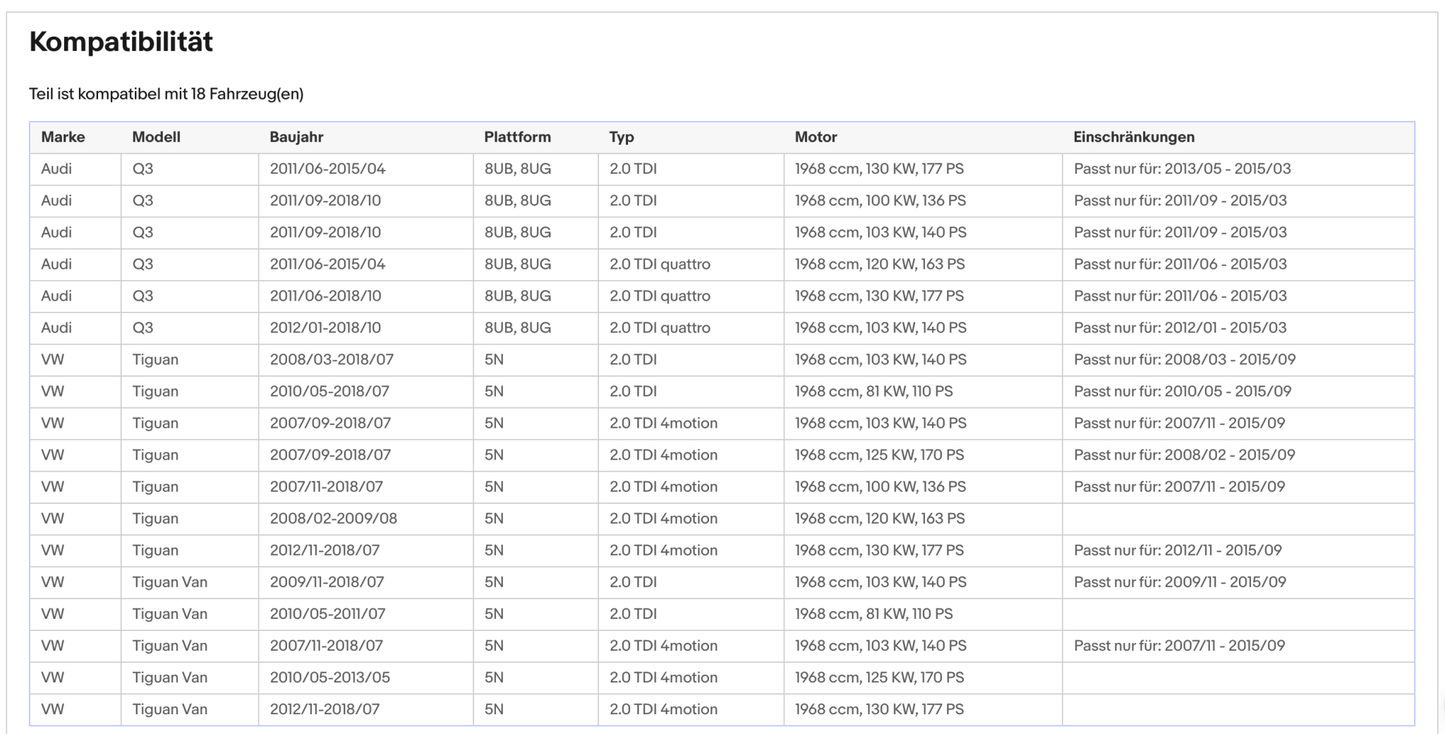Click the 'Modell' column header

pos(156,137)
